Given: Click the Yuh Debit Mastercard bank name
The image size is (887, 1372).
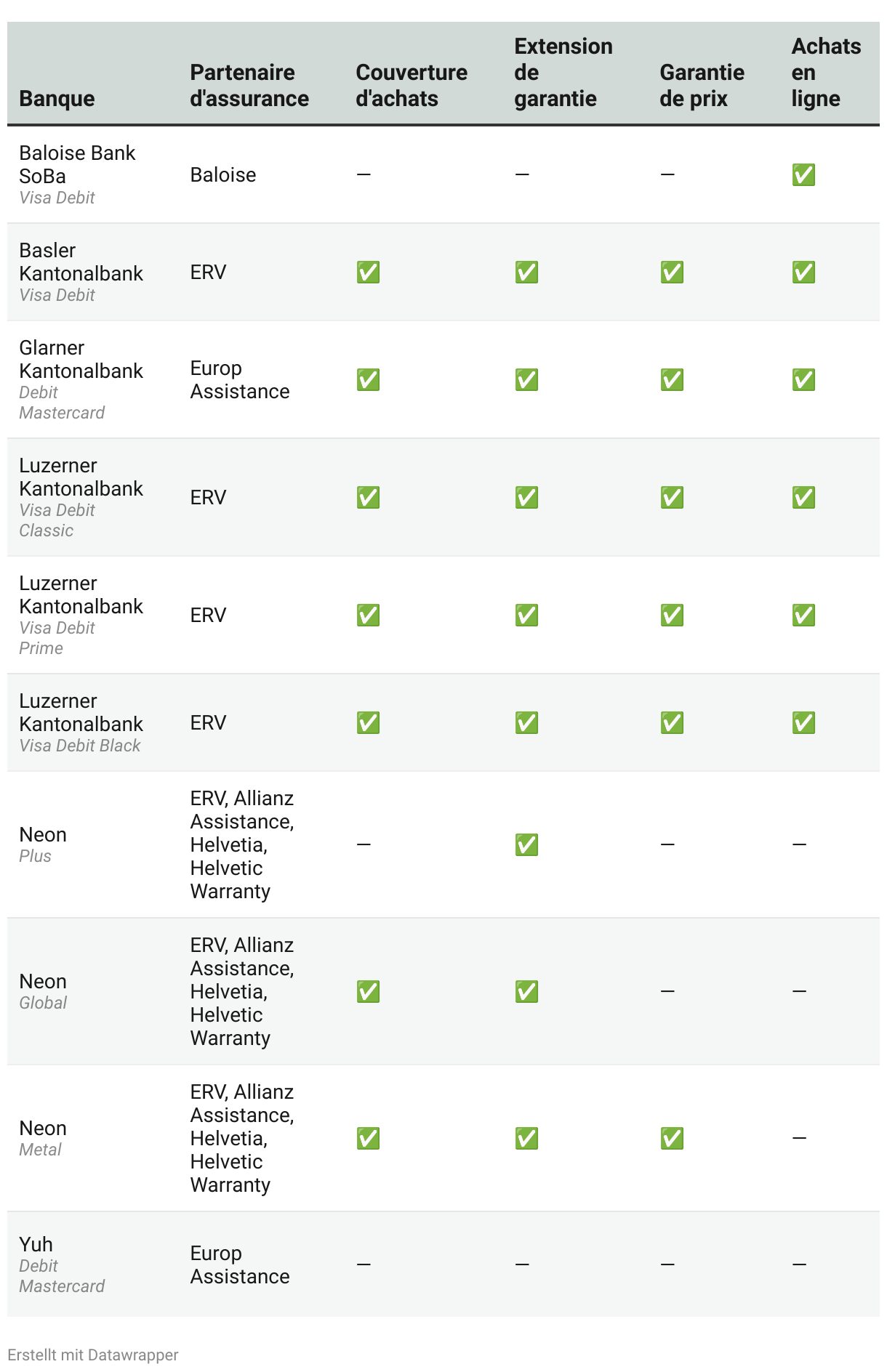Looking at the screenshot, I should 36,1245.
